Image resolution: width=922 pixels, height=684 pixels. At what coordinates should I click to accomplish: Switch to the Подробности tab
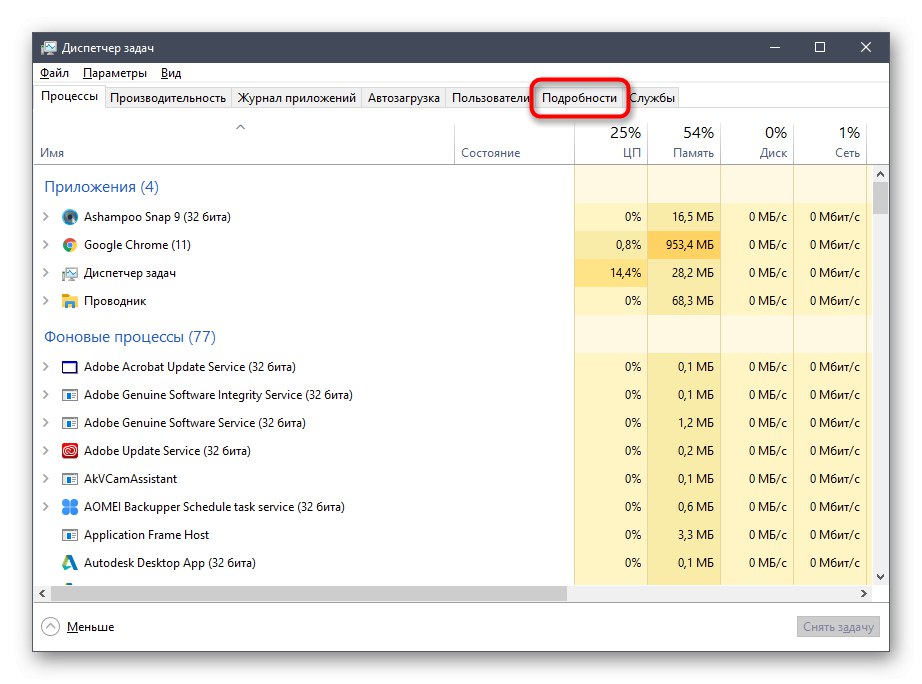pyautogui.click(x=580, y=97)
